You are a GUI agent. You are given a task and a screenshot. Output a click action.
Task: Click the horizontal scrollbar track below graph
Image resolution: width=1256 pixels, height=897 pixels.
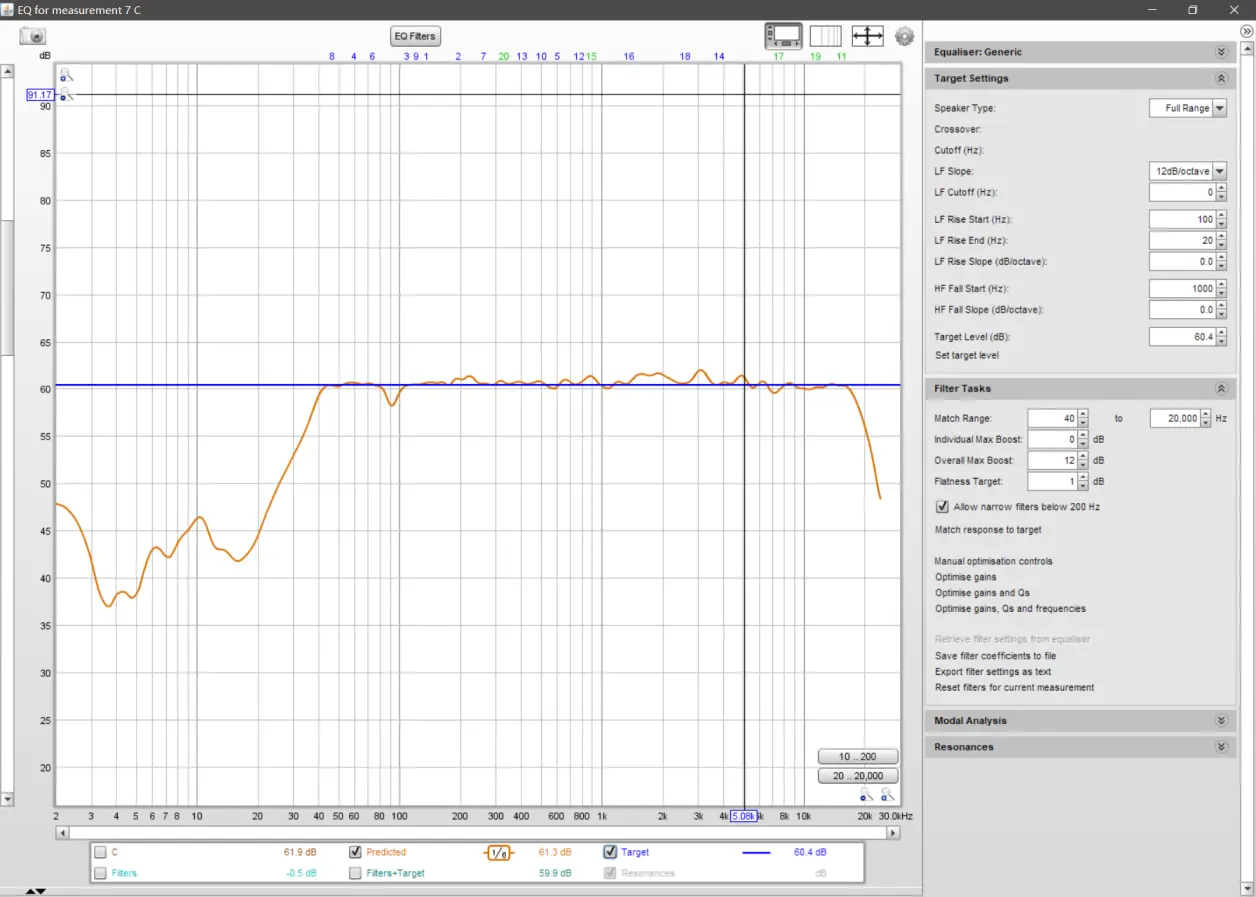pyautogui.click(x=477, y=832)
